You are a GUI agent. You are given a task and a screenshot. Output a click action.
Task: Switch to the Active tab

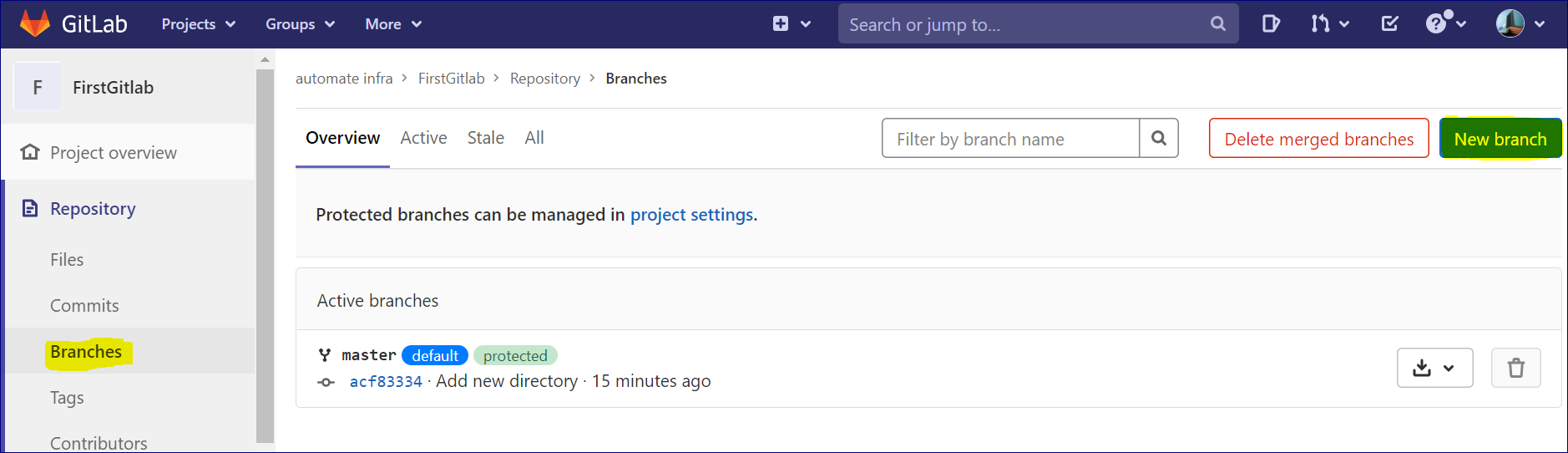(x=423, y=138)
